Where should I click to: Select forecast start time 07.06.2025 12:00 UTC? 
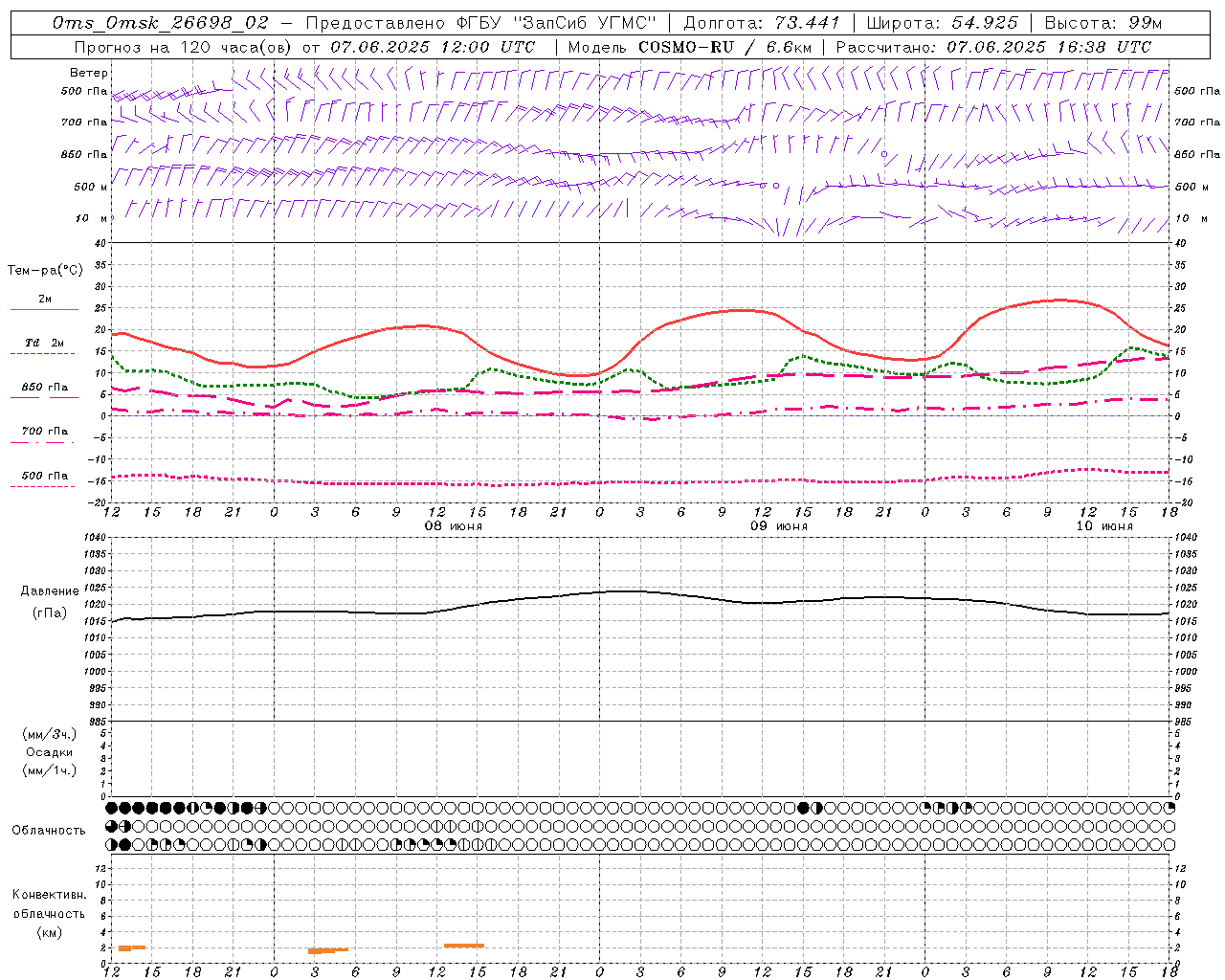click(x=433, y=47)
